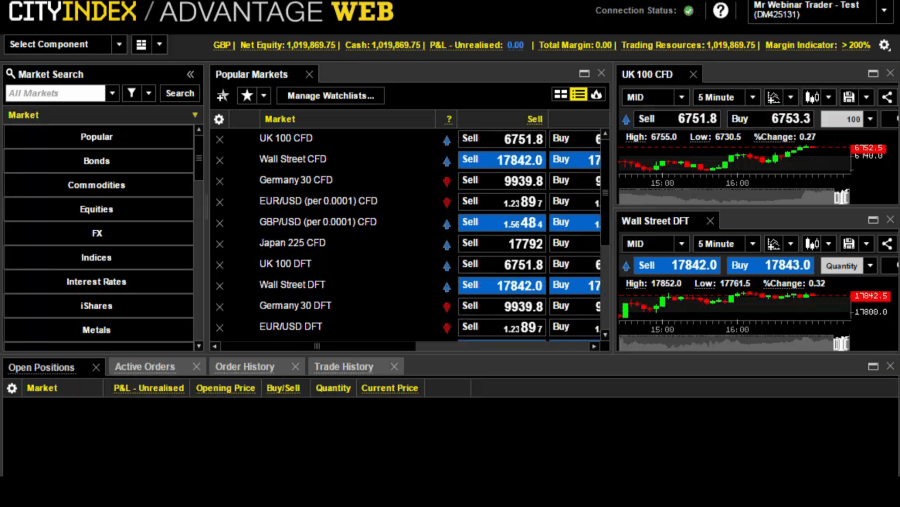This screenshot has height=507, width=900.
Task: Open the account selector dropdown for Mr Webinar Trader
Action: 884,11
